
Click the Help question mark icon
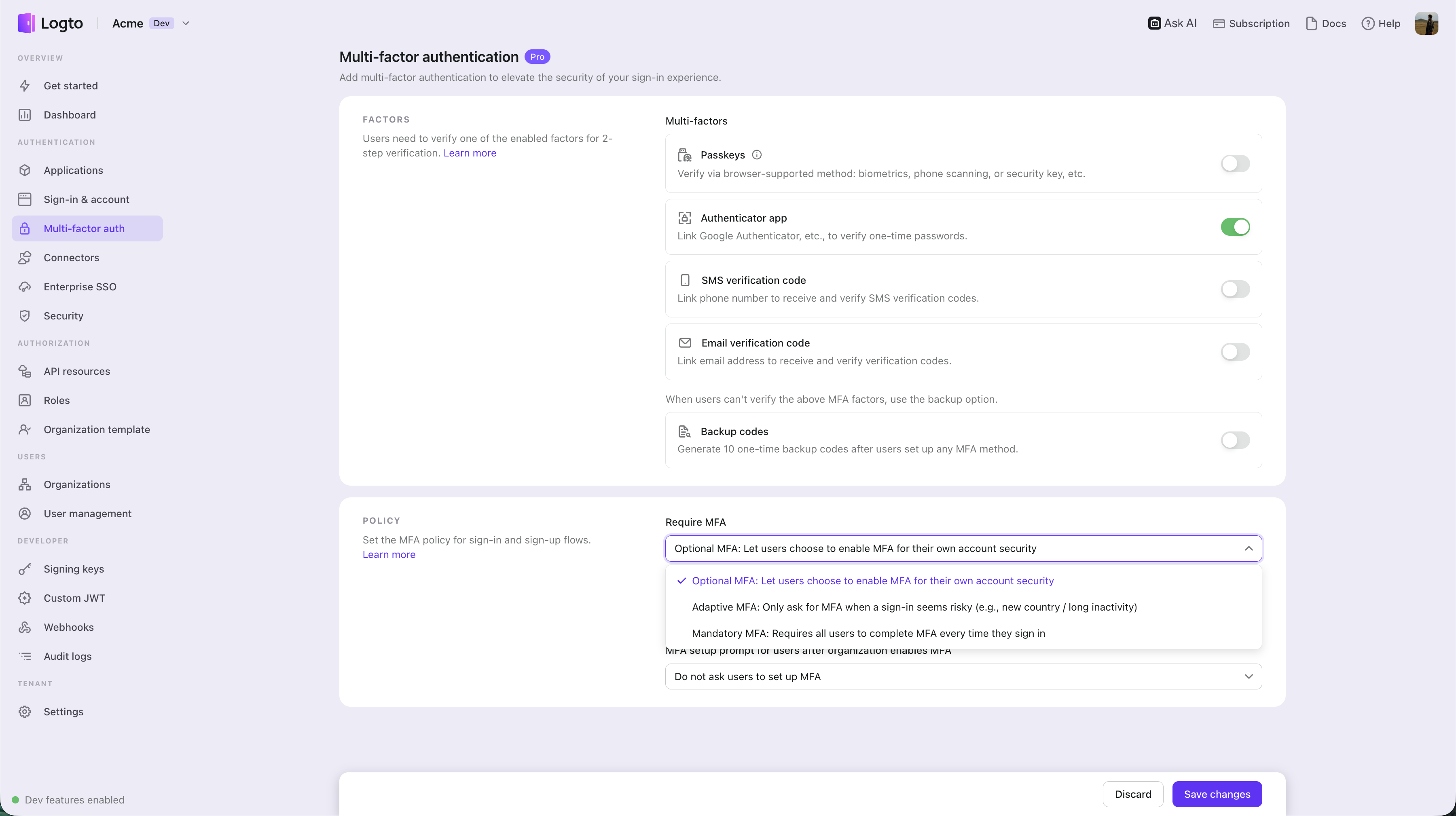pos(1367,23)
